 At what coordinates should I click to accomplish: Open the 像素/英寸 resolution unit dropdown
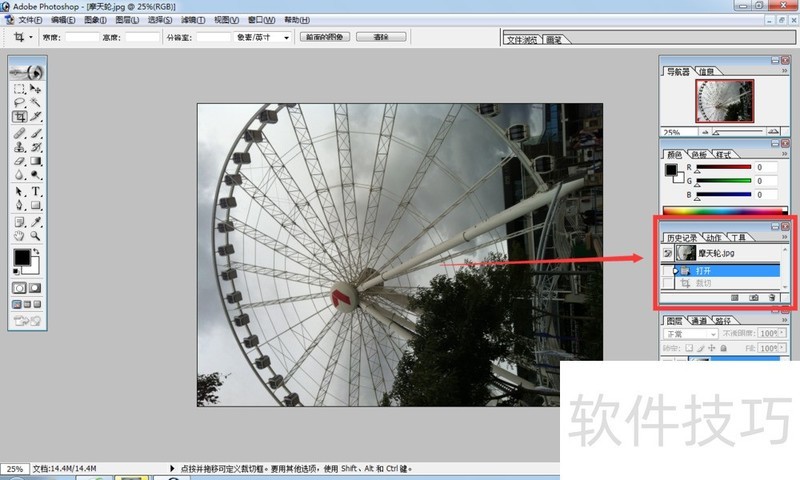tap(286, 38)
